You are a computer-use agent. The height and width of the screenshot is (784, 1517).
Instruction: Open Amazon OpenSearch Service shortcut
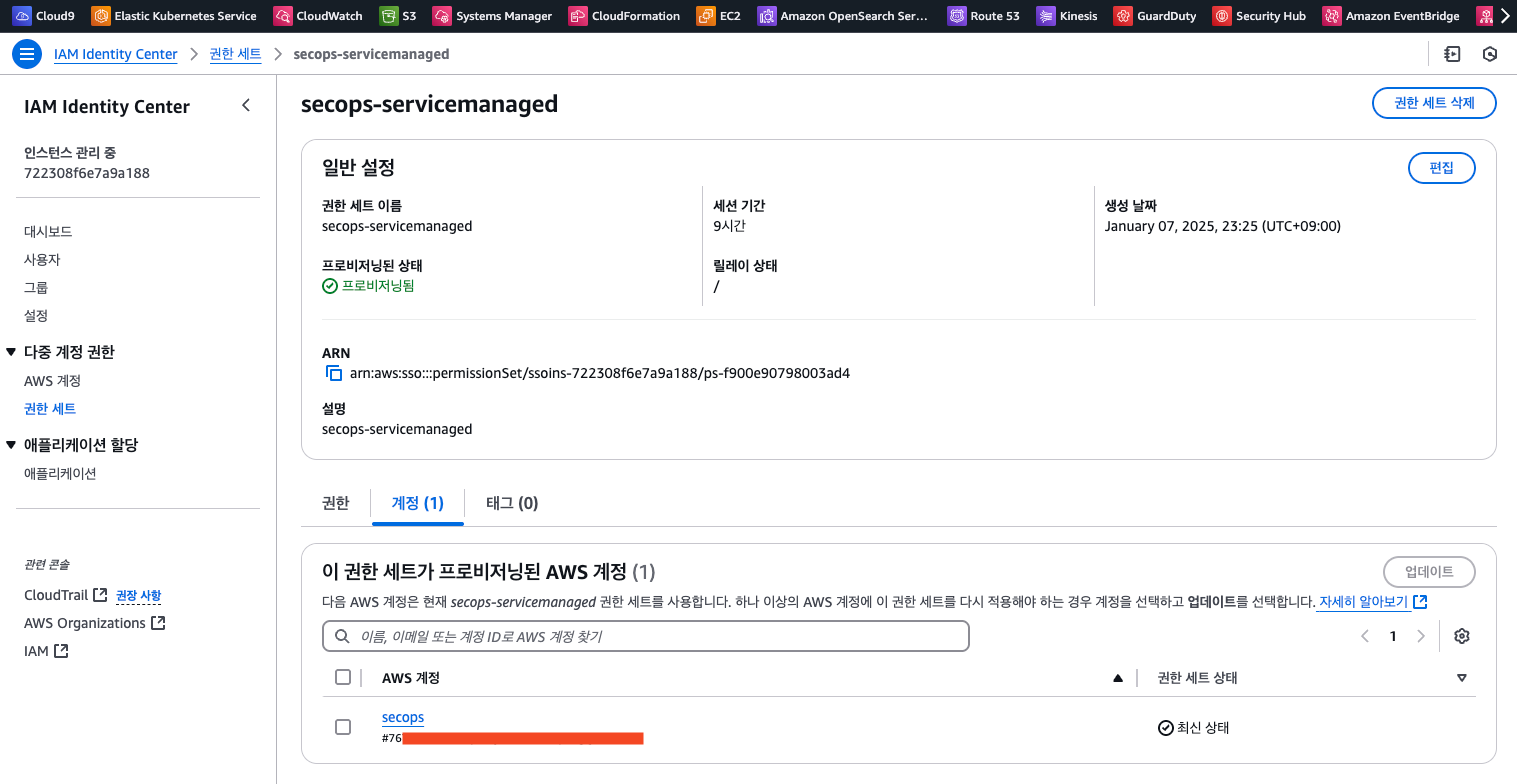pyautogui.click(x=844, y=16)
